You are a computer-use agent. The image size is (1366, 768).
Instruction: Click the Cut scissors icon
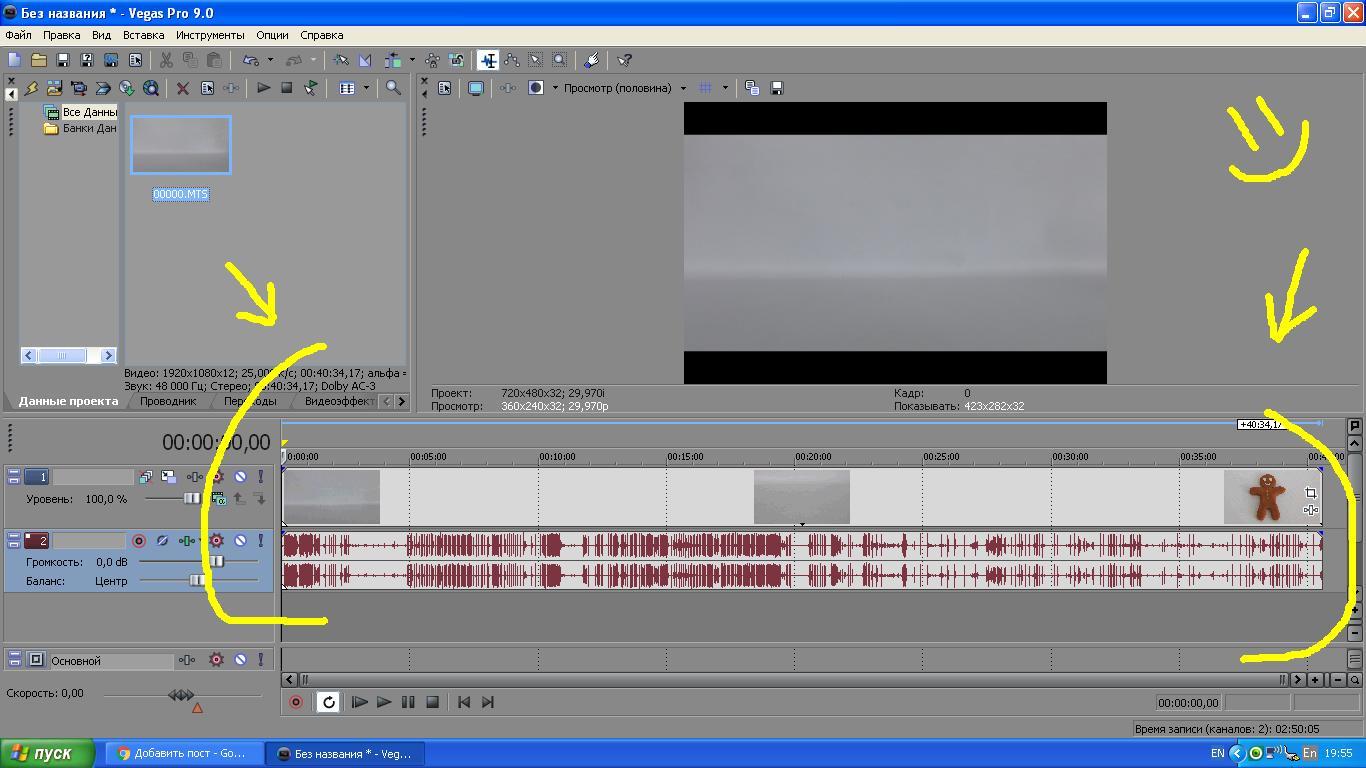pos(166,61)
